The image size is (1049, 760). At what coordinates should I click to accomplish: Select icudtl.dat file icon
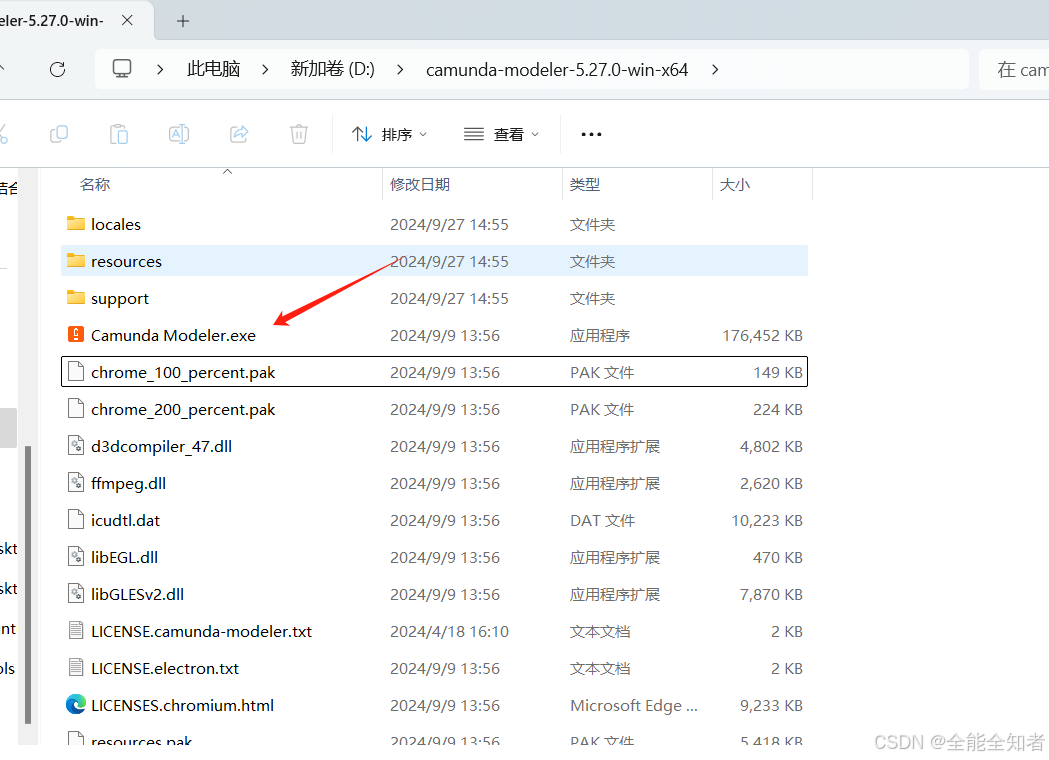tap(76, 519)
